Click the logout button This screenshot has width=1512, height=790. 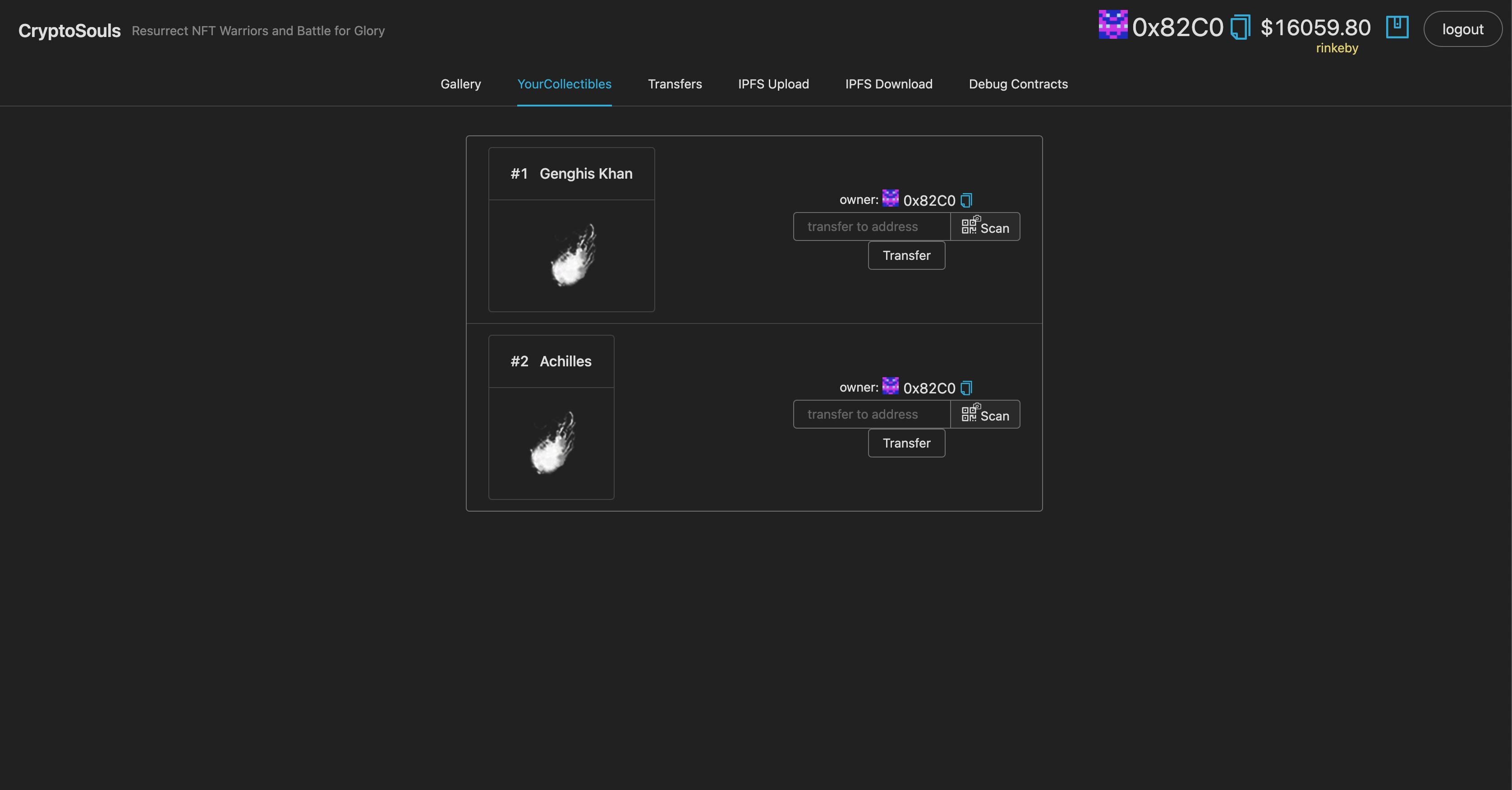pos(1463,29)
